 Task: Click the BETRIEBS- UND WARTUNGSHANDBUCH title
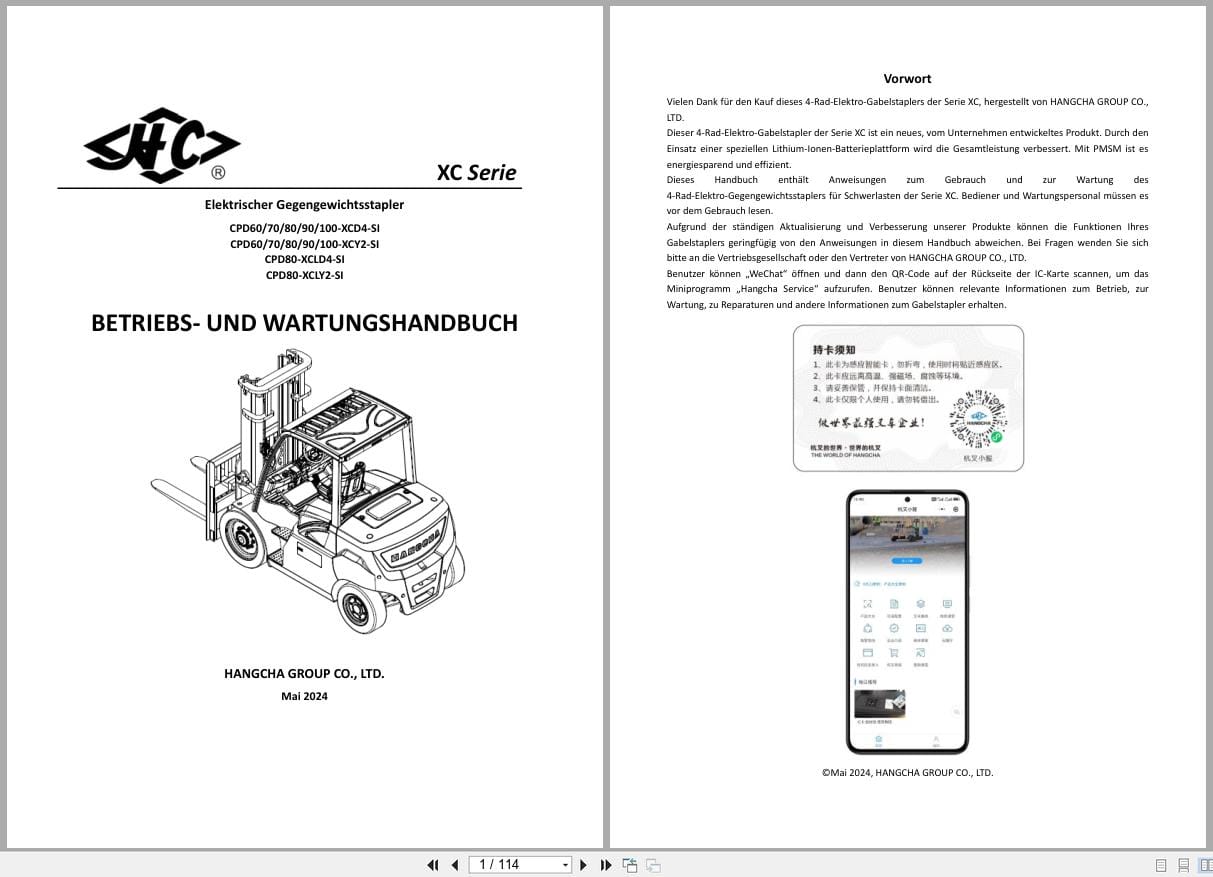click(304, 322)
